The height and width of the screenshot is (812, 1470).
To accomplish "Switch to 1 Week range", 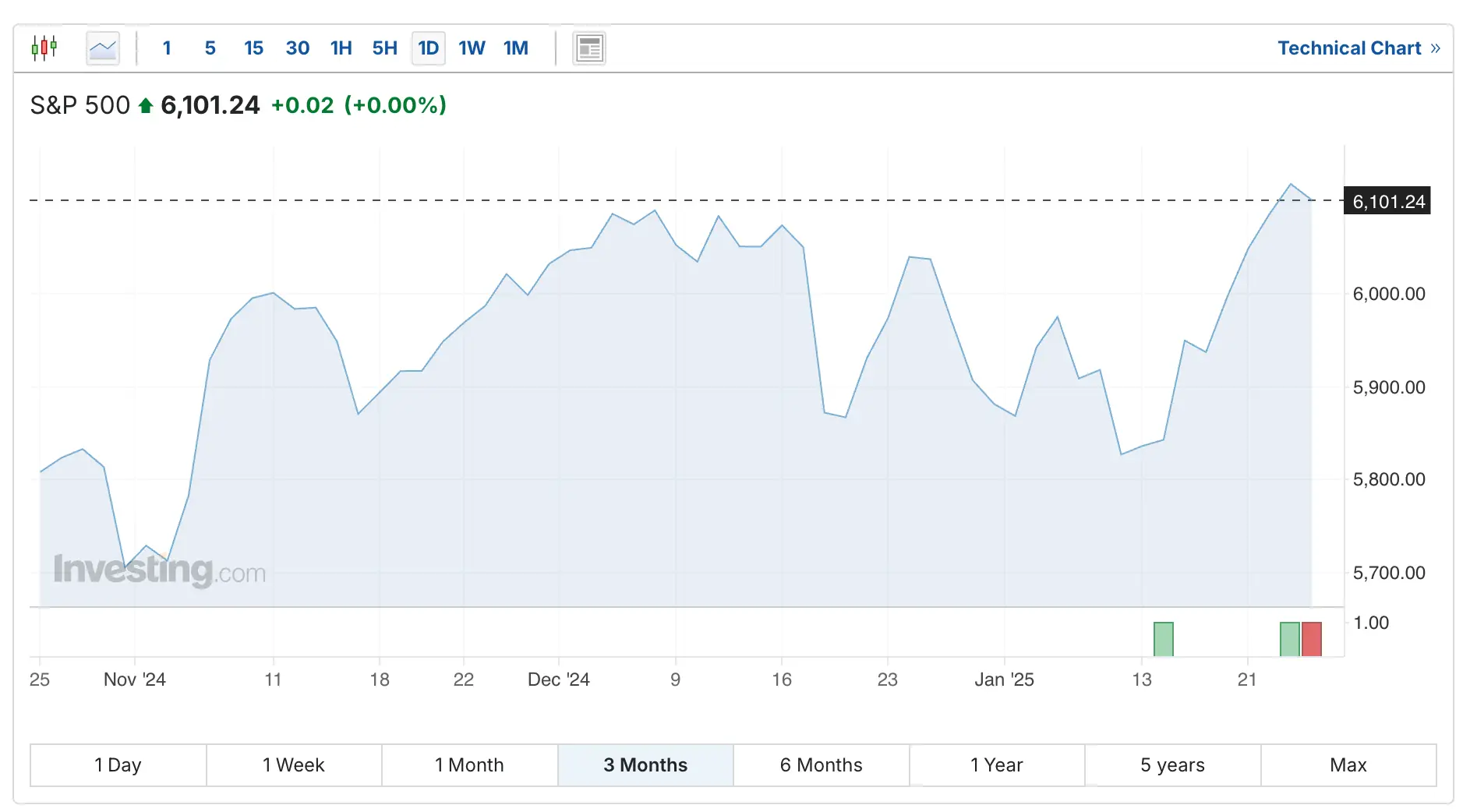I will (294, 765).
